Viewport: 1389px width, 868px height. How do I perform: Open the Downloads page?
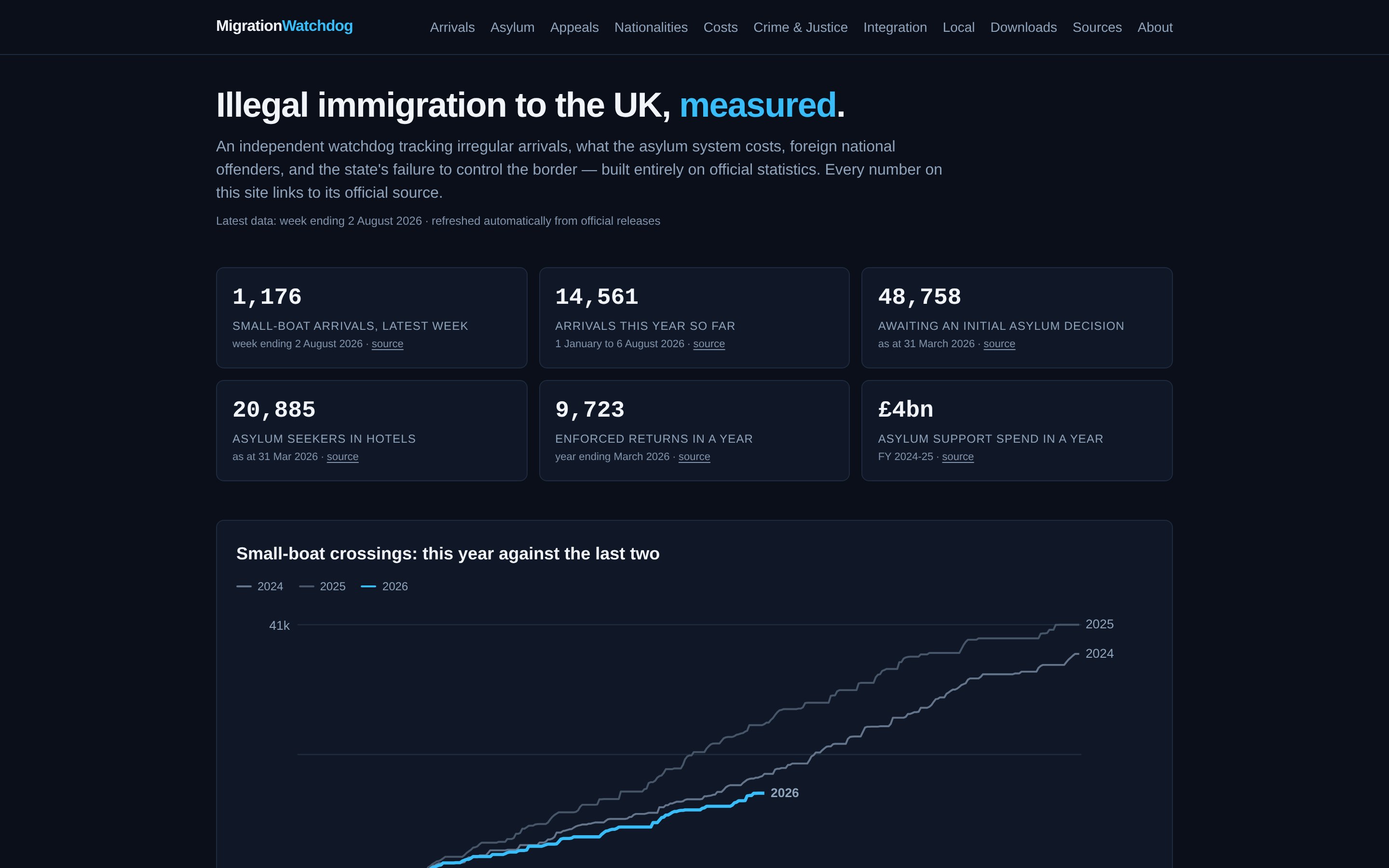(x=1023, y=27)
